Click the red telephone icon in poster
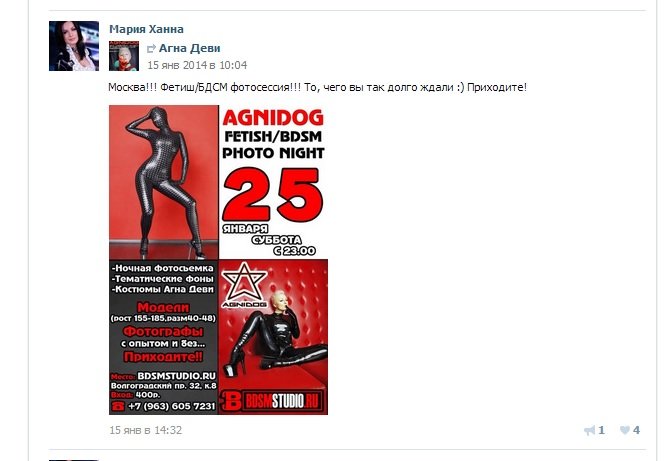Screen dimensions: 668x461 pyautogui.click(x=118, y=406)
